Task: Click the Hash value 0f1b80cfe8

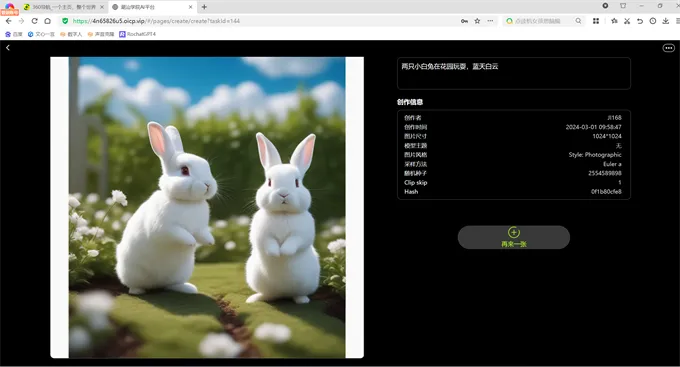Action: tap(606, 192)
